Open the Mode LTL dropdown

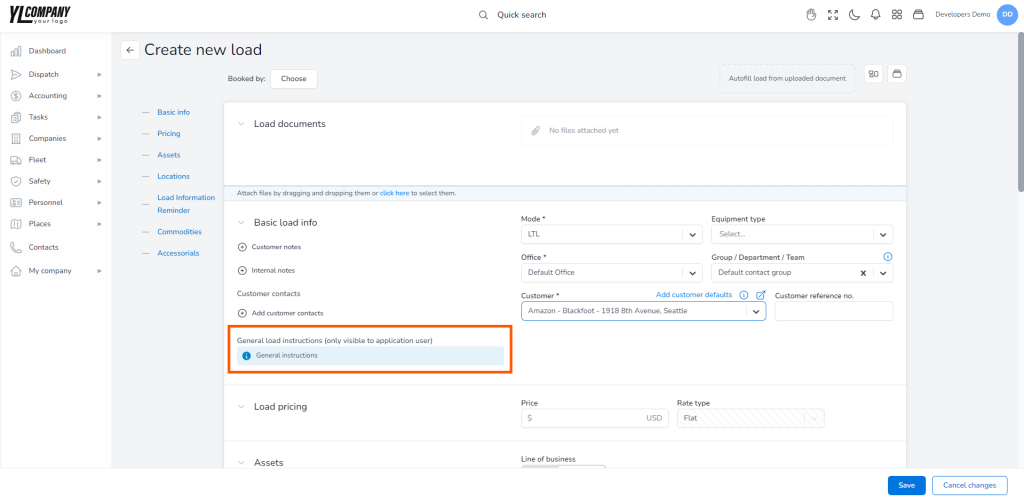pos(611,234)
